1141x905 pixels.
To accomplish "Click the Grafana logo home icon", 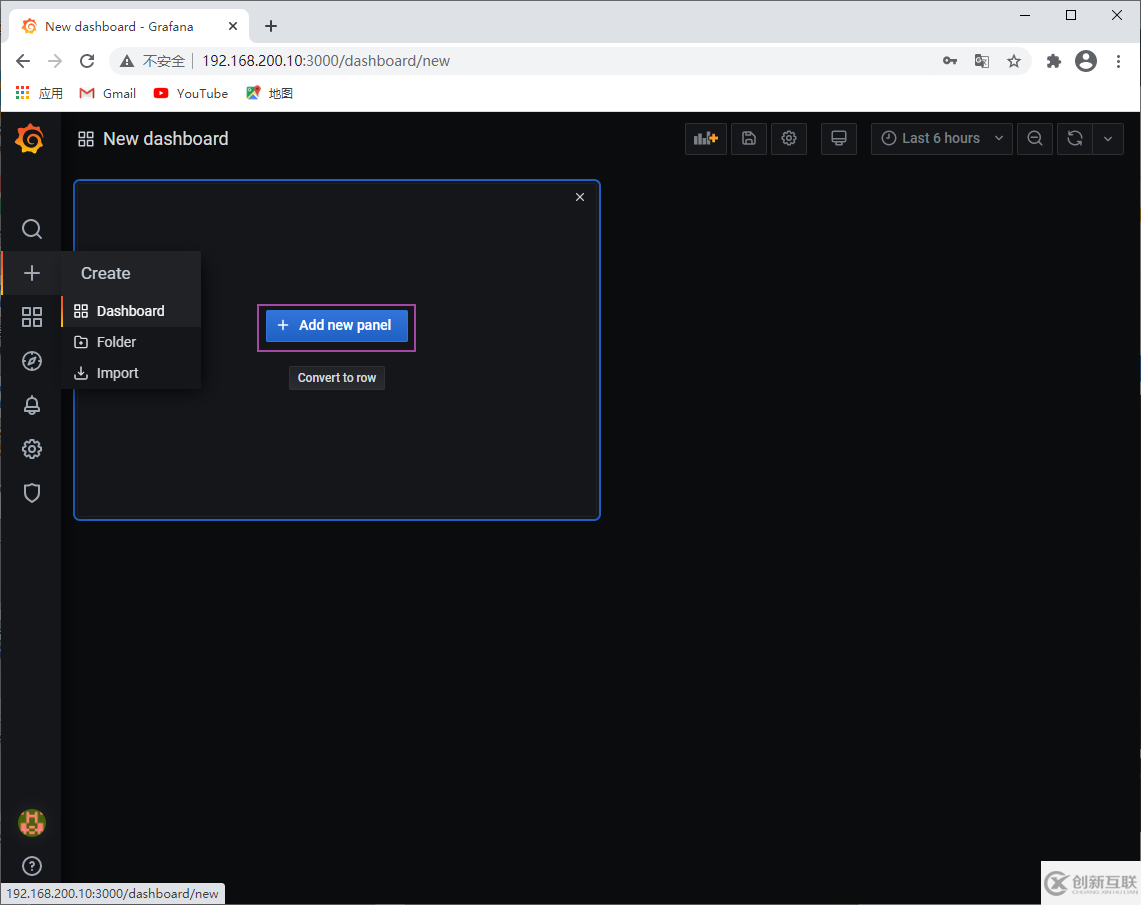I will (30, 138).
